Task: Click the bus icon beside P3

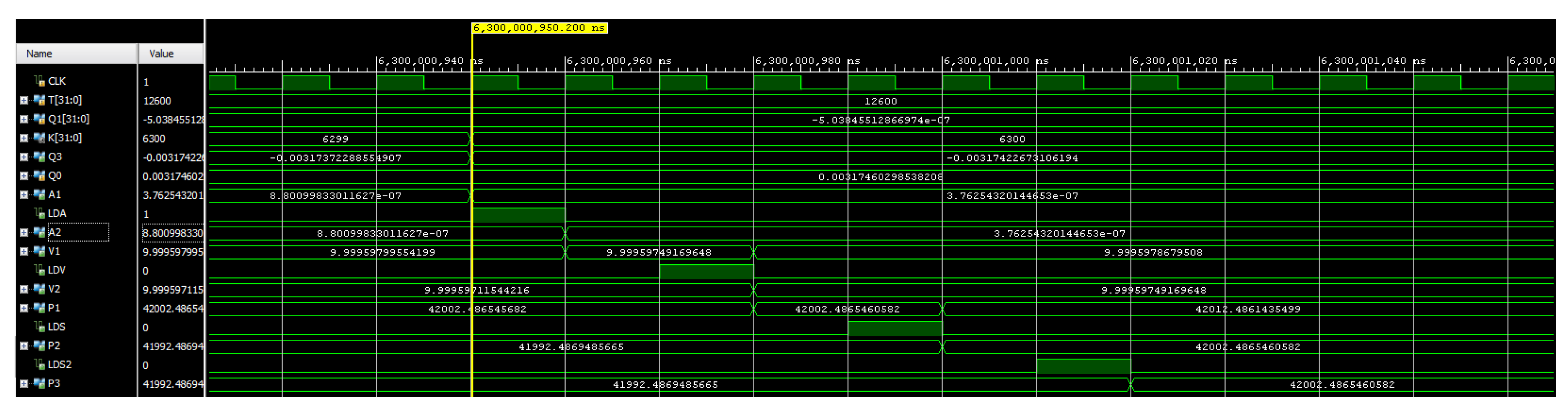Action: (x=39, y=383)
